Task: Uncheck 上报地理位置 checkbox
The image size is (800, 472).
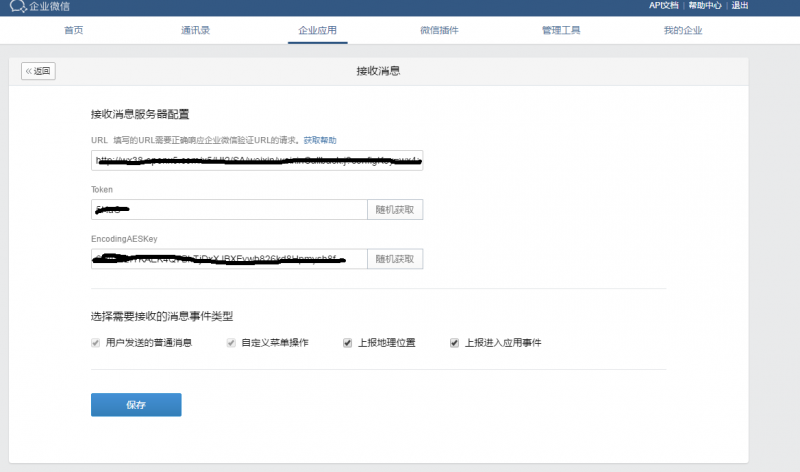Action: (347, 343)
